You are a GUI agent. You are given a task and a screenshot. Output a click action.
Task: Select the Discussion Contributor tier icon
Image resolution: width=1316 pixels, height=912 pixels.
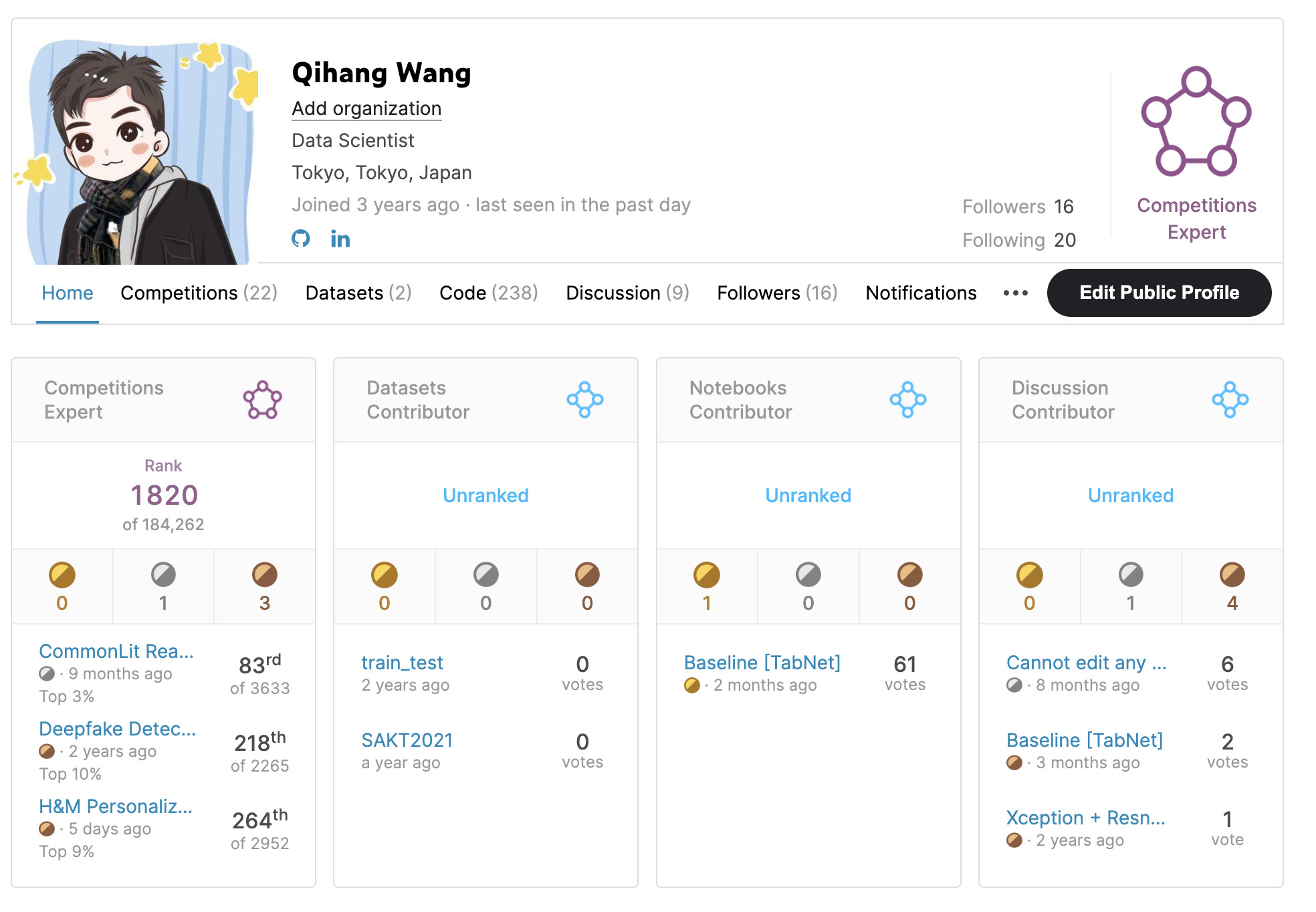pyautogui.click(x=1230, y=400)
